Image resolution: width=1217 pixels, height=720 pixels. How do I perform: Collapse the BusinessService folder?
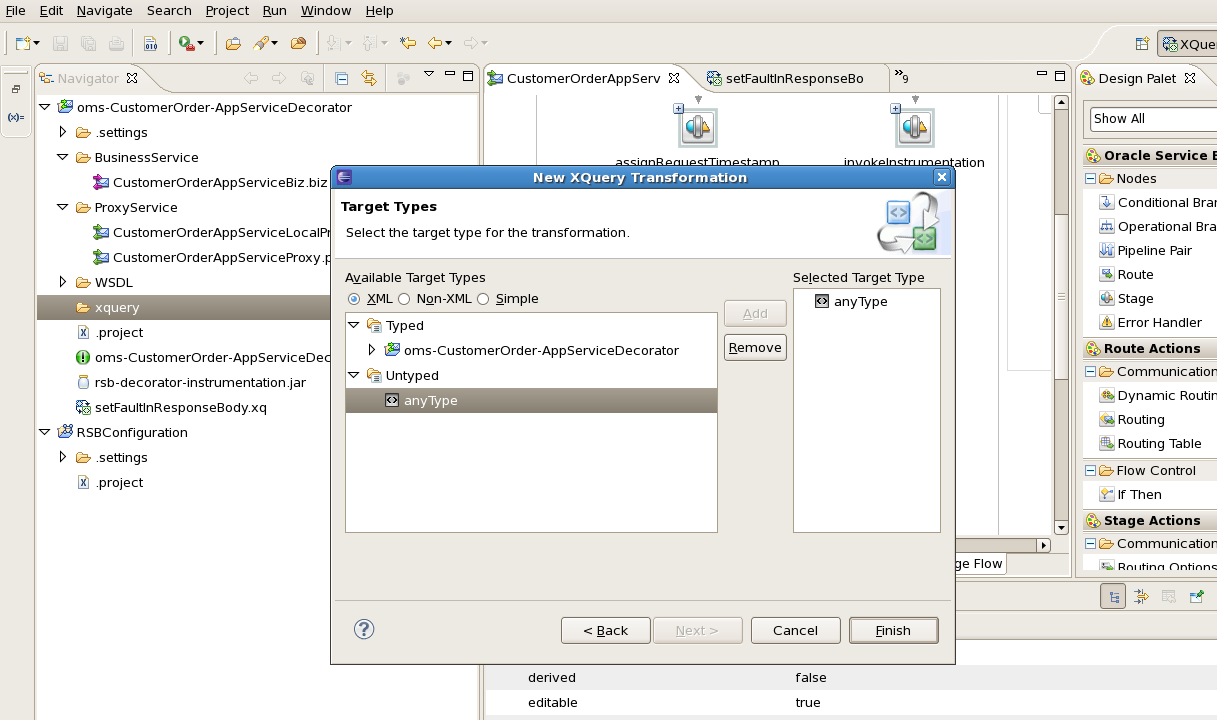(x=62, y=157)
